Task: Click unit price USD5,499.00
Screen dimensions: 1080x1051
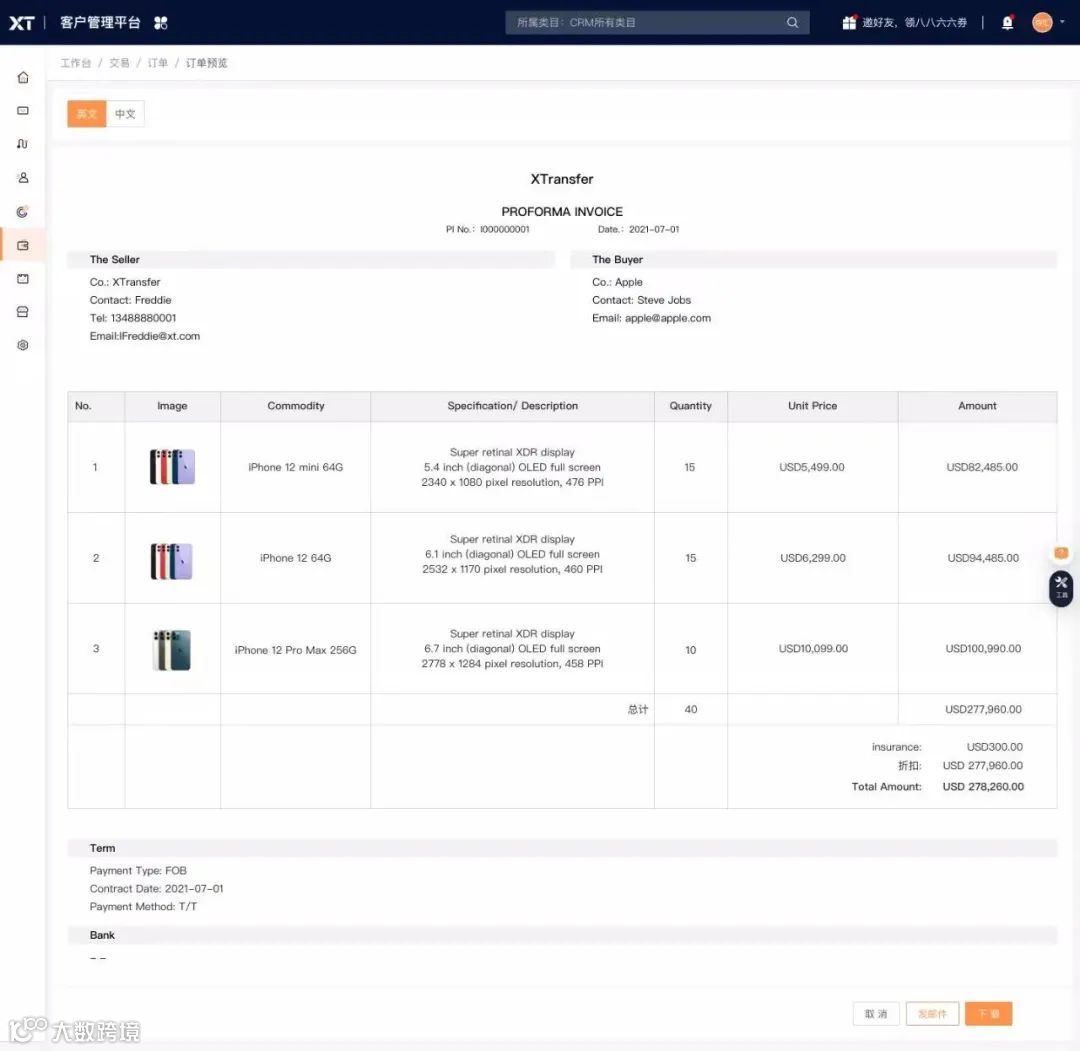Action: pyautogui.click(x=812, y=467)
